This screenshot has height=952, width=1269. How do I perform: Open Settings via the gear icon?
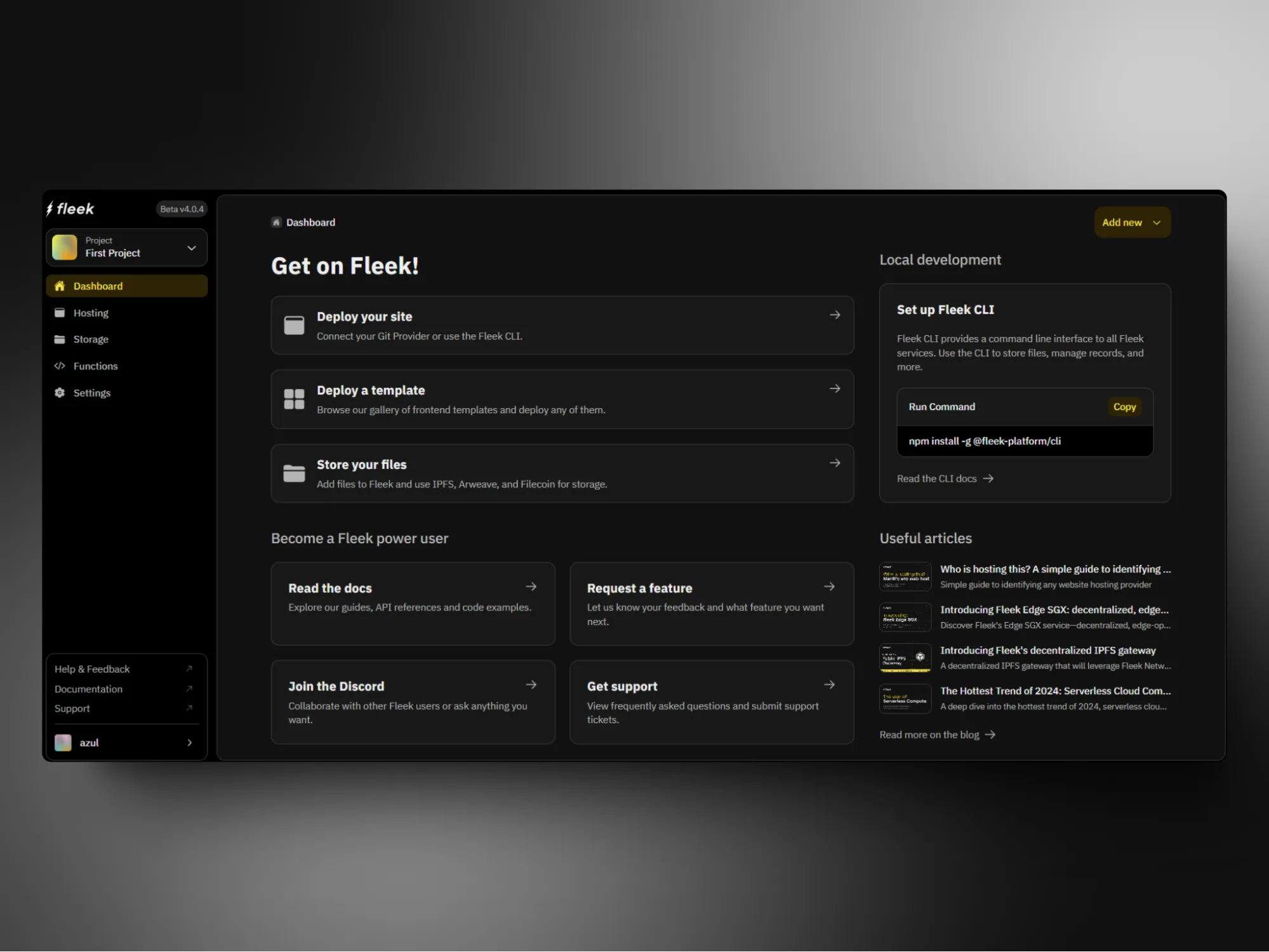(60, 393)
